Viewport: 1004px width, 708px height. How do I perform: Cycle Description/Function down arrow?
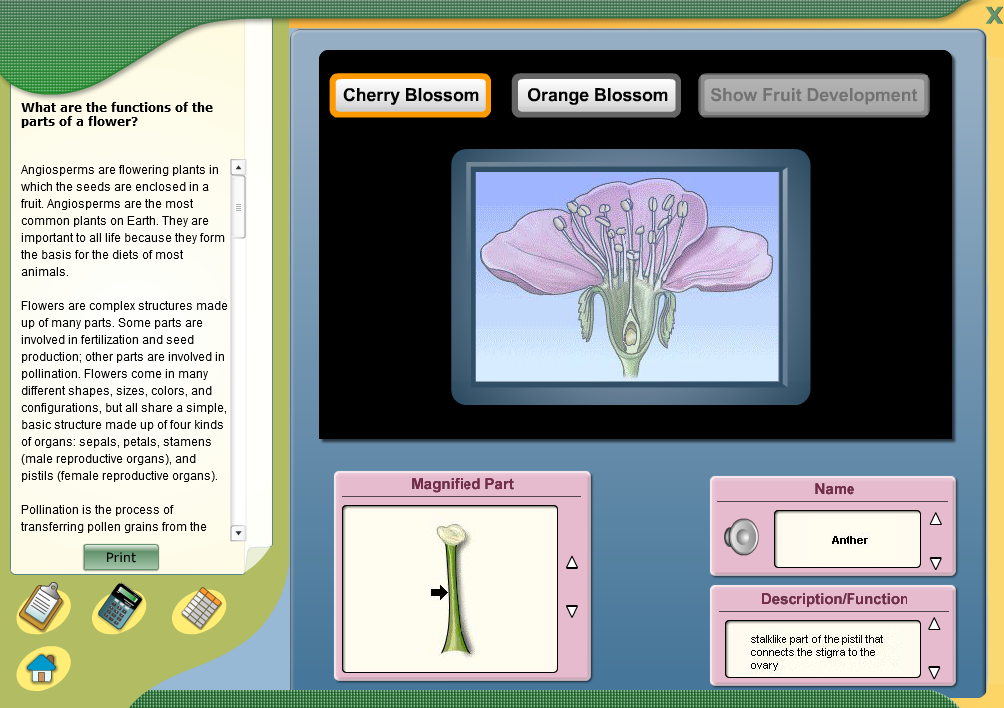[934, 672]
